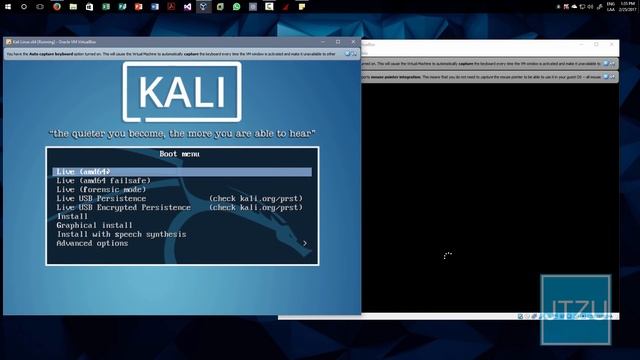Open the clock and date in taskbar

click(x=627, y=7)
